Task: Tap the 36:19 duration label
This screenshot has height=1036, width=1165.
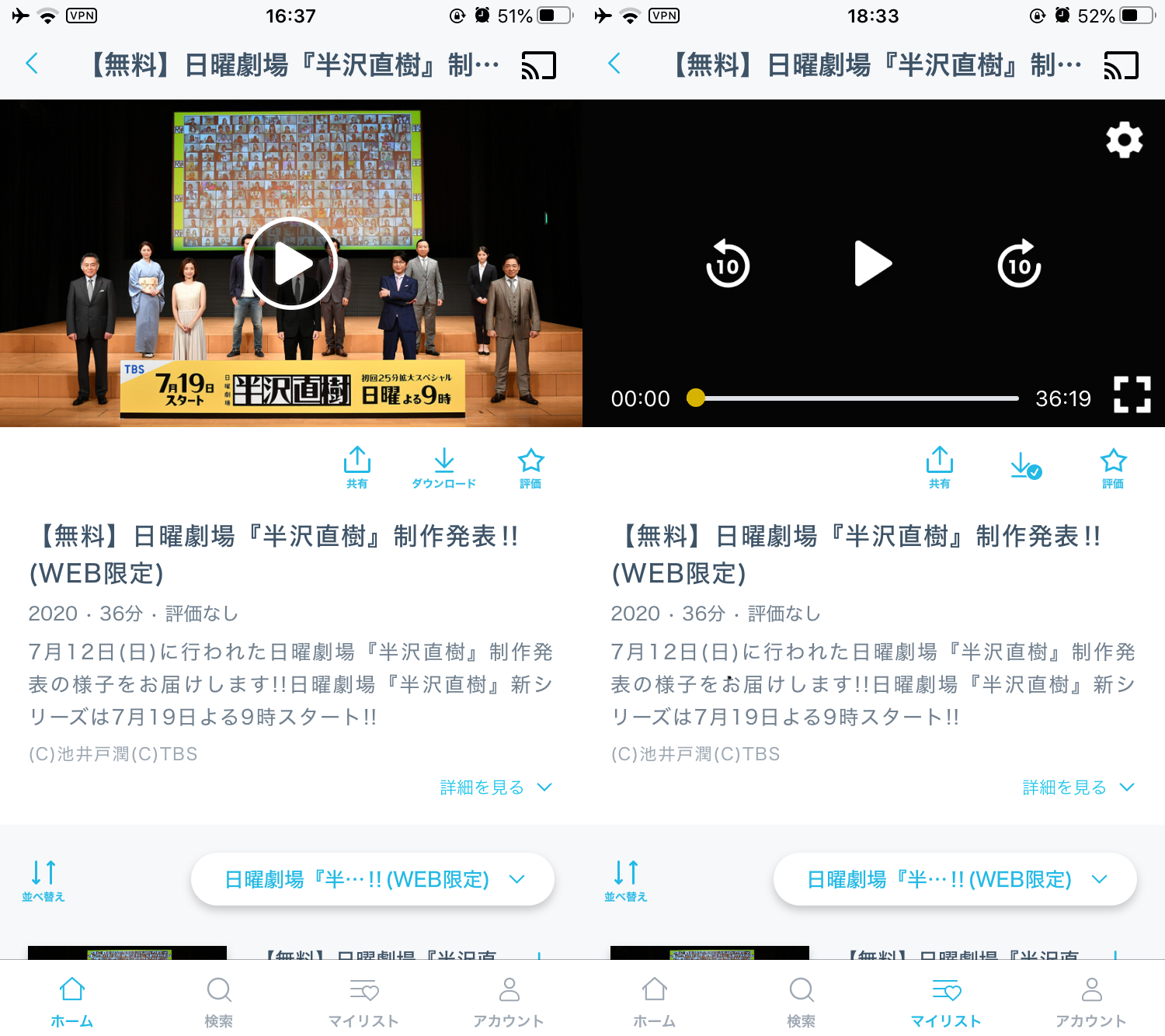Action: point(1063,398)
